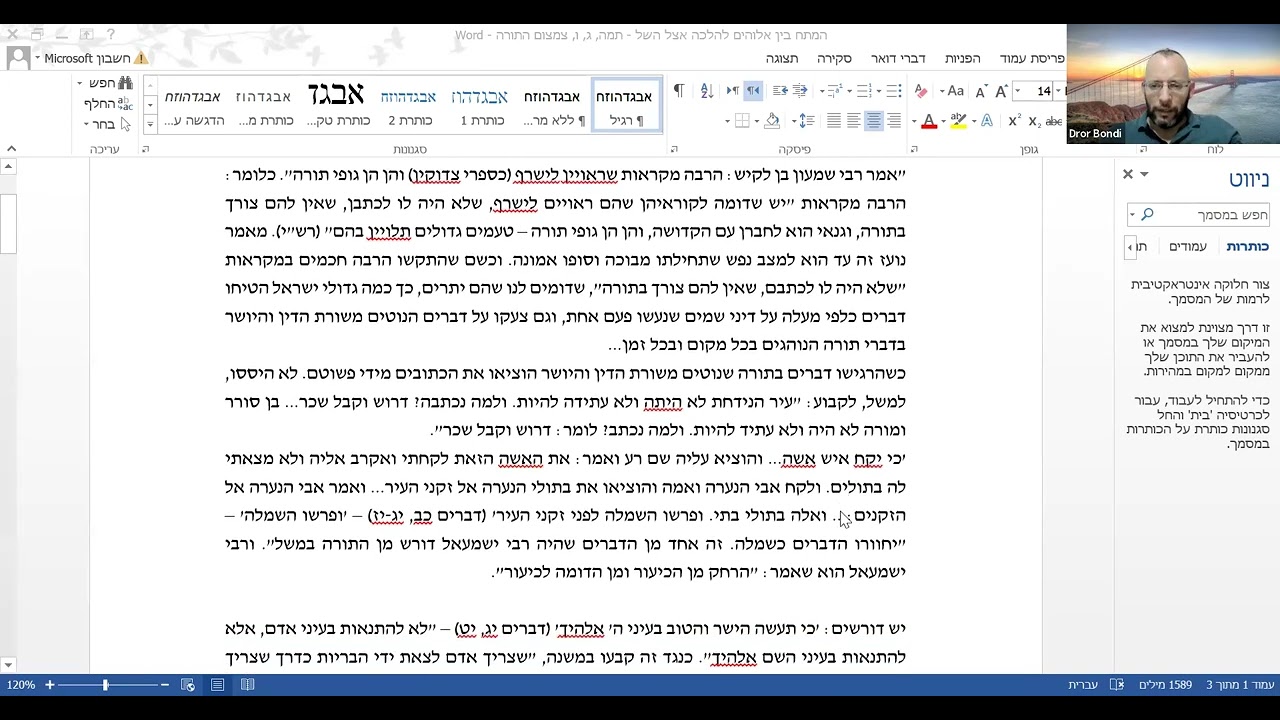Expand the styles gallery more arrow

pyautogui.click(x=150, y=125)
